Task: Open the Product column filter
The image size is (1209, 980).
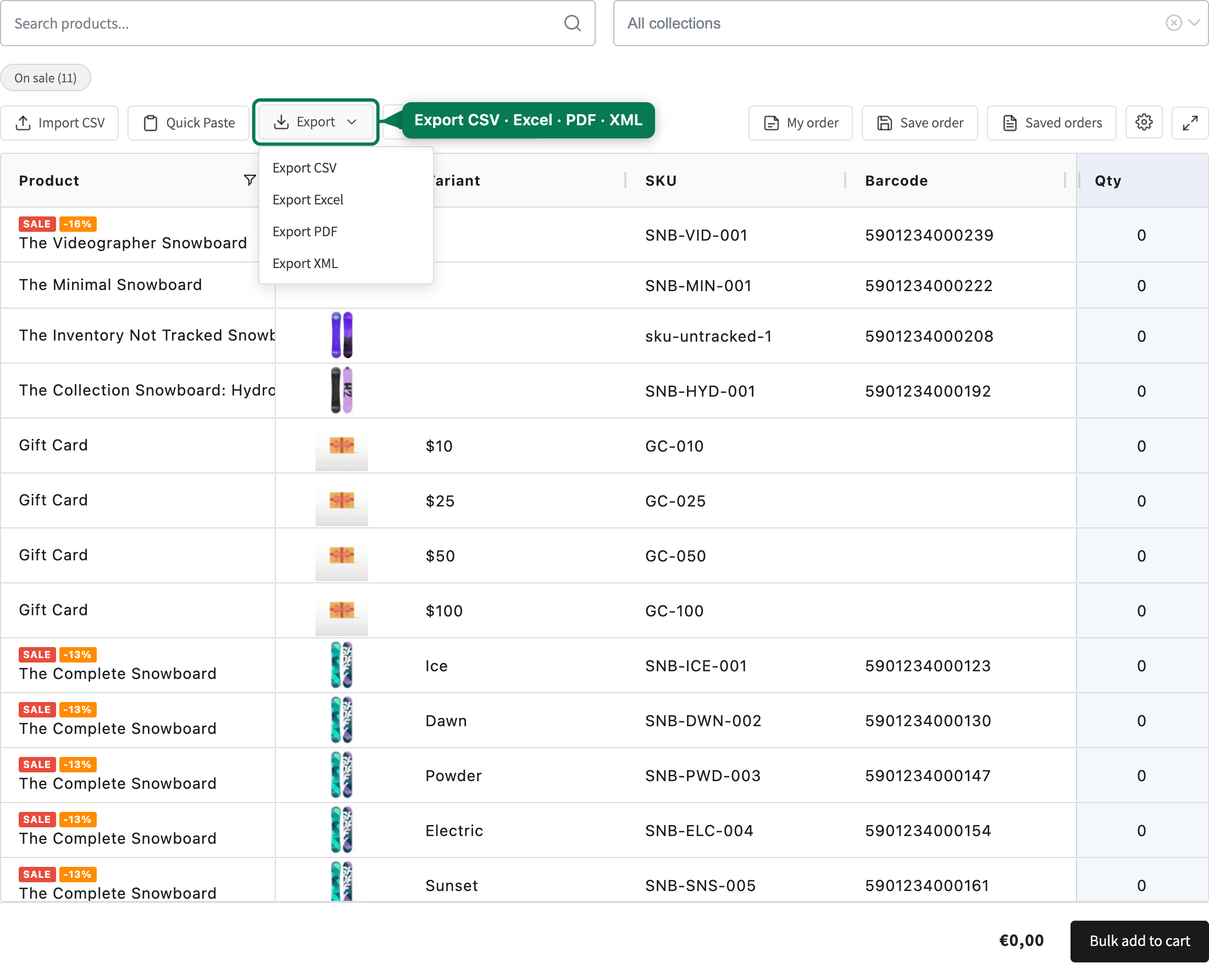Action: 249,180
